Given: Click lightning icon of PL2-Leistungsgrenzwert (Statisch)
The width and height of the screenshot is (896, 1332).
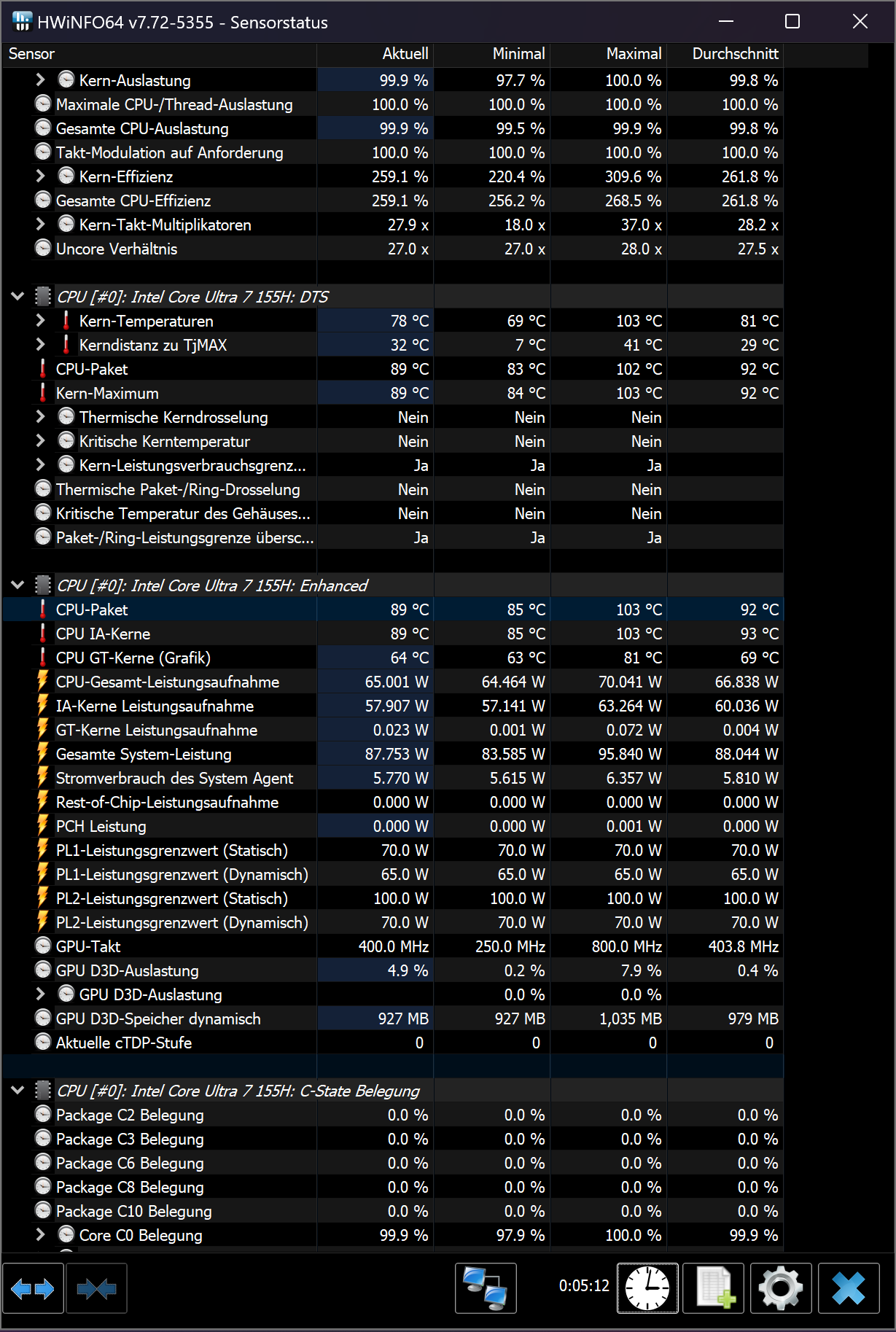Looking at the screenshot, I should [43, 898].
